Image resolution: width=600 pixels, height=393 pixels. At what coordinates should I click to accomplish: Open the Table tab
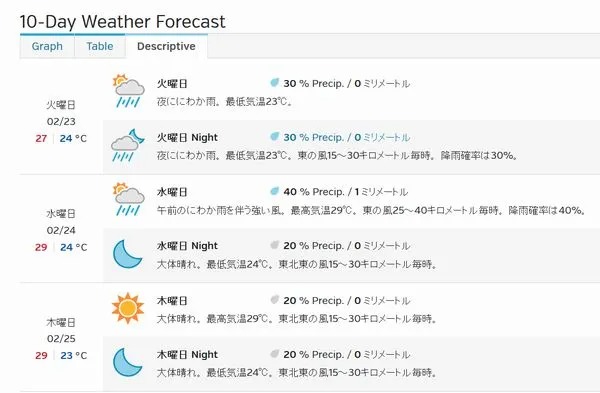tap(100, 46)
